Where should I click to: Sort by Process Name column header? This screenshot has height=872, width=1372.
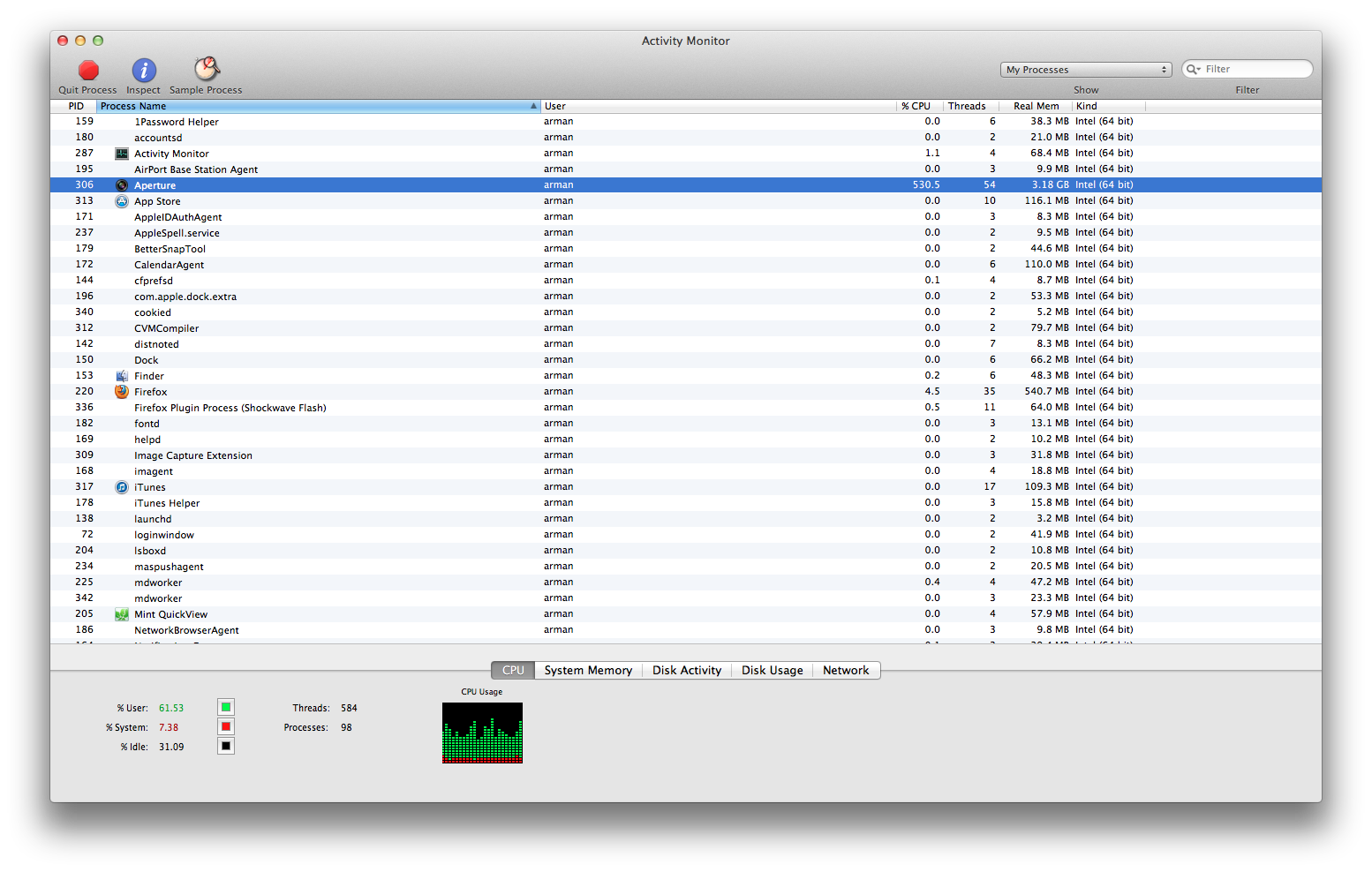point(318,106)
